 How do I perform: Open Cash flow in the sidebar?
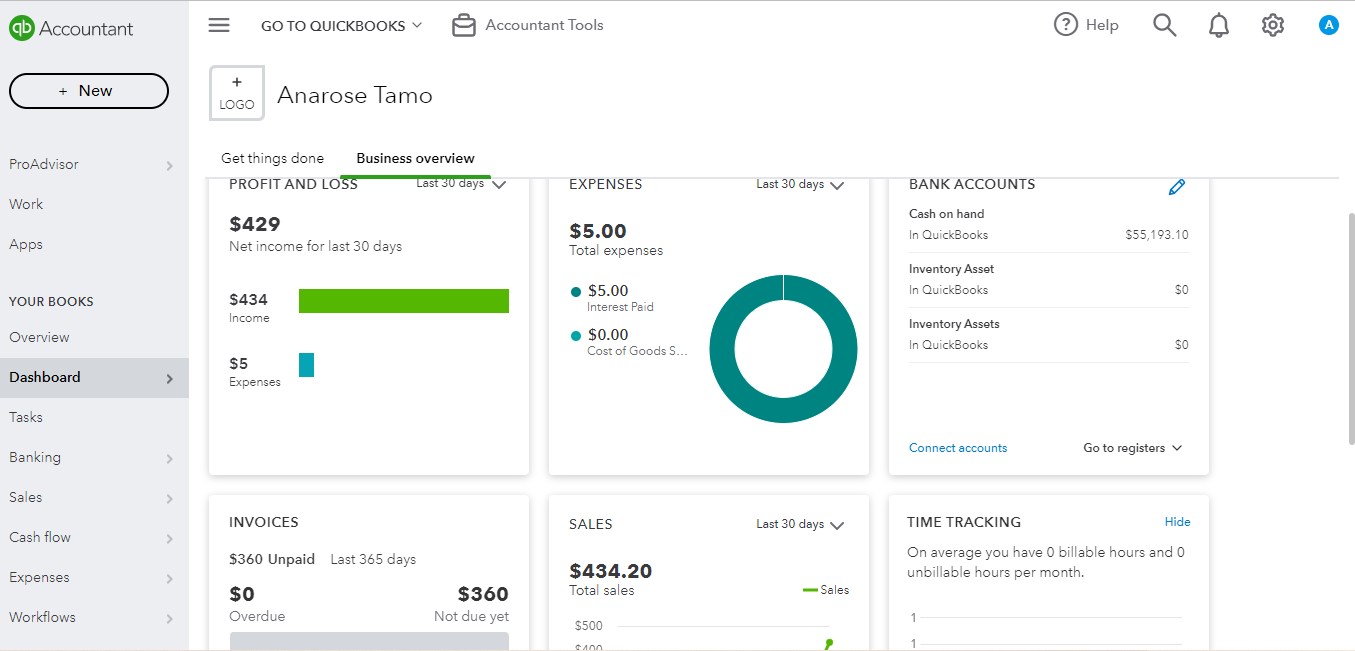coord(40,537)
